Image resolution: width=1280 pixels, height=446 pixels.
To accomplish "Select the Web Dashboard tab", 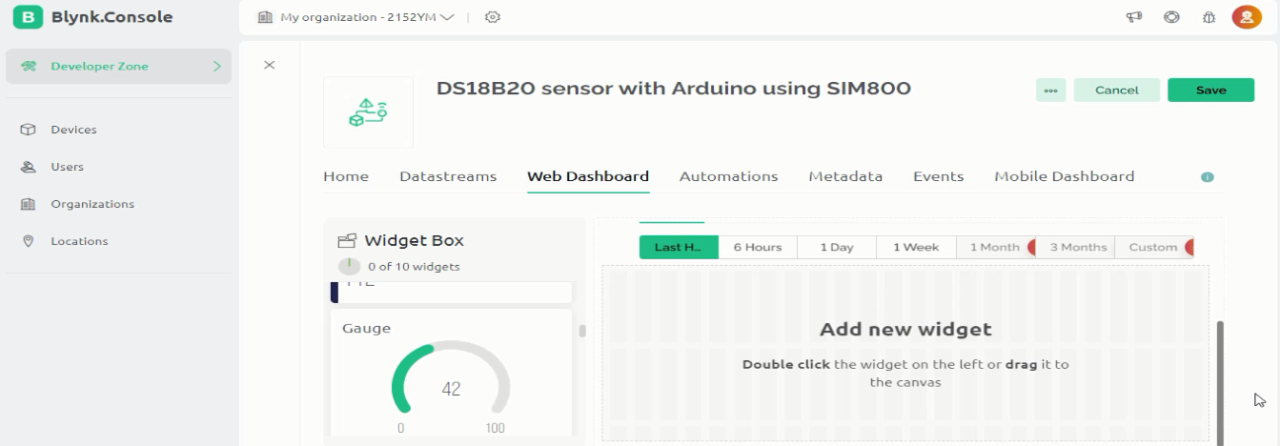I will click(x=588, y=176).
